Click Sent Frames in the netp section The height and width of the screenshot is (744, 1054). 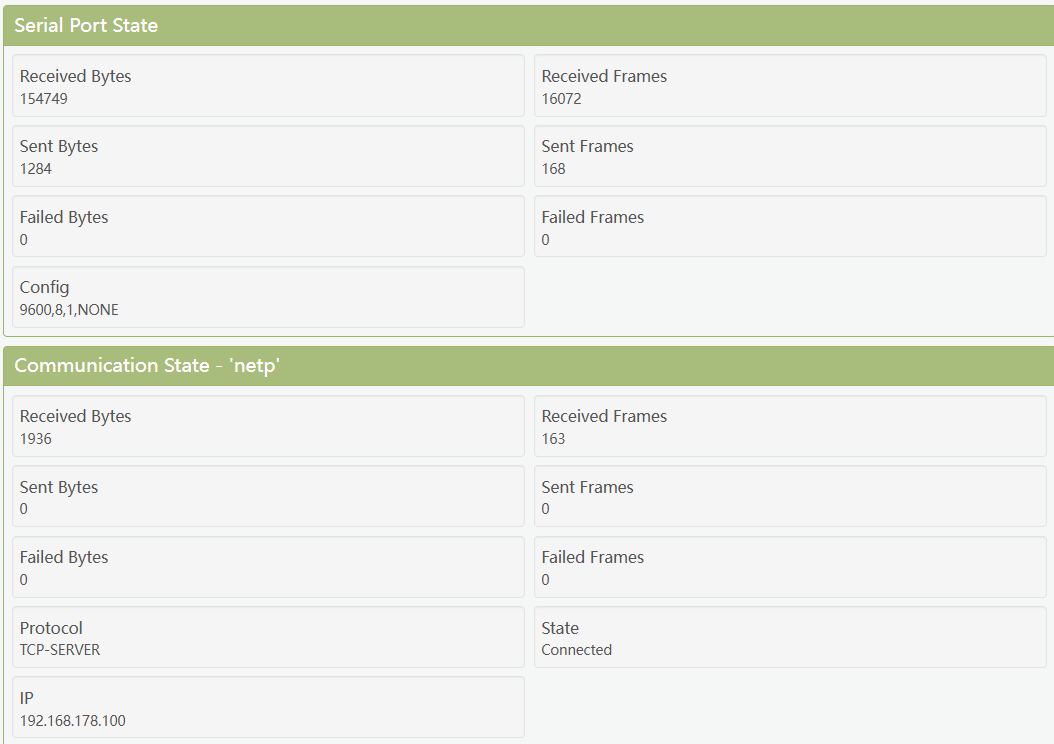[x=790, y=497]
